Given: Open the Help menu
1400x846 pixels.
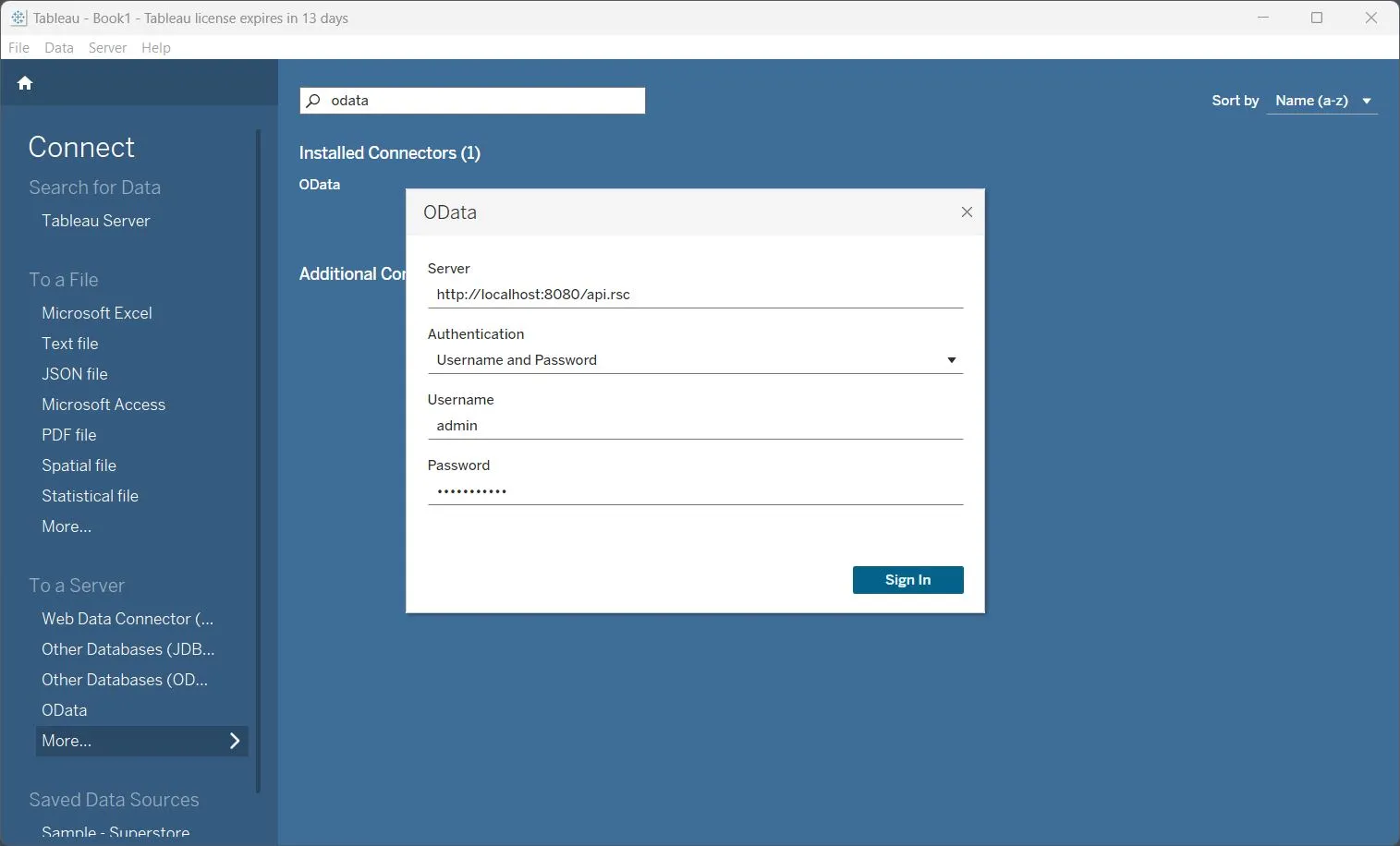Looking at the screenshot, I should pos(155,47).
